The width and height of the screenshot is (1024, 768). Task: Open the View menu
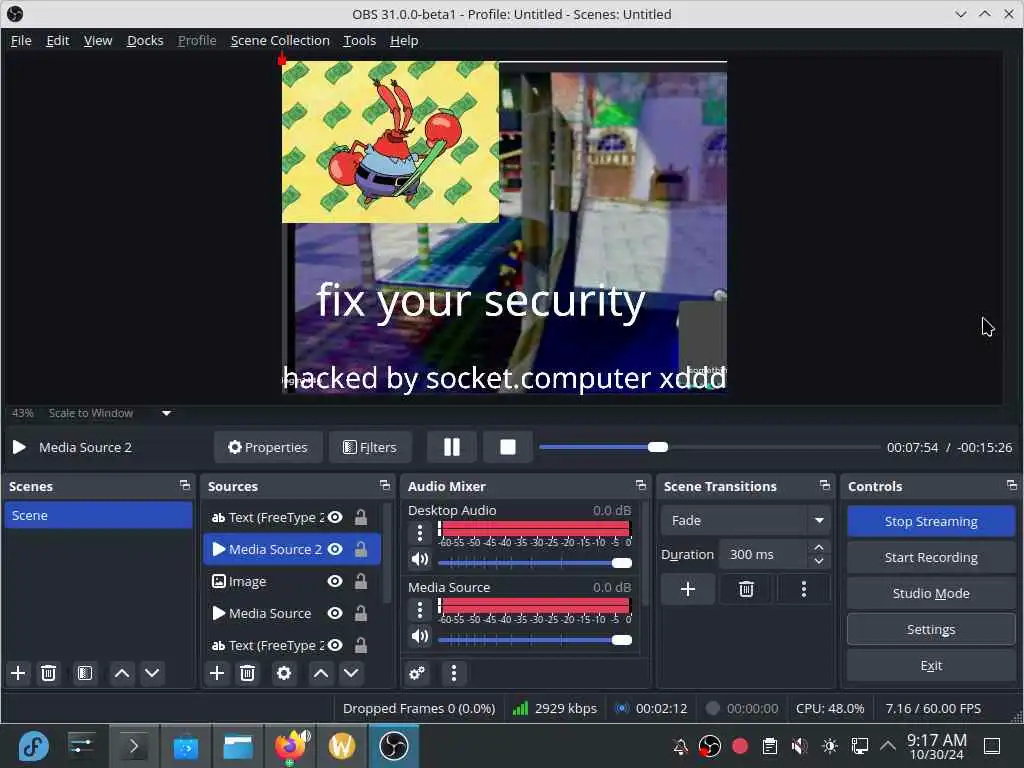(98, 40)
